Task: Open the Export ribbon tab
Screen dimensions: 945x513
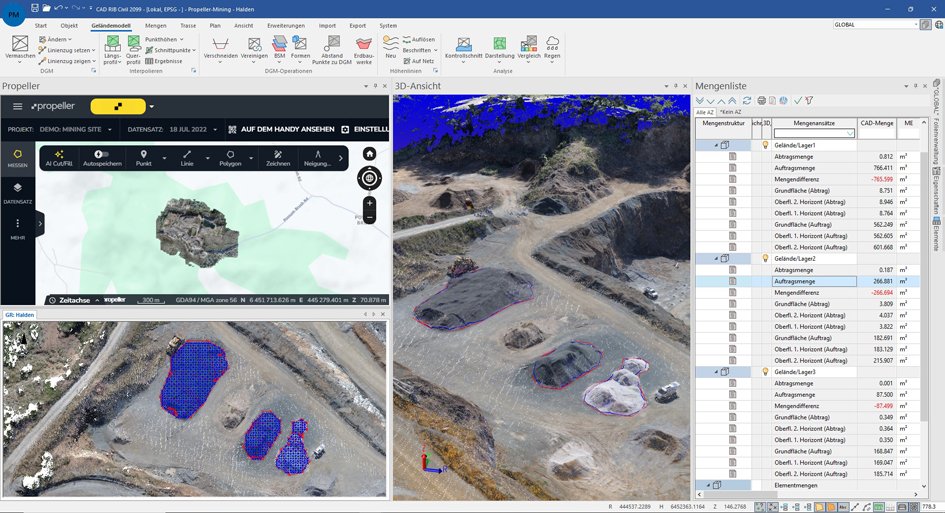Action: coord(357,26)
